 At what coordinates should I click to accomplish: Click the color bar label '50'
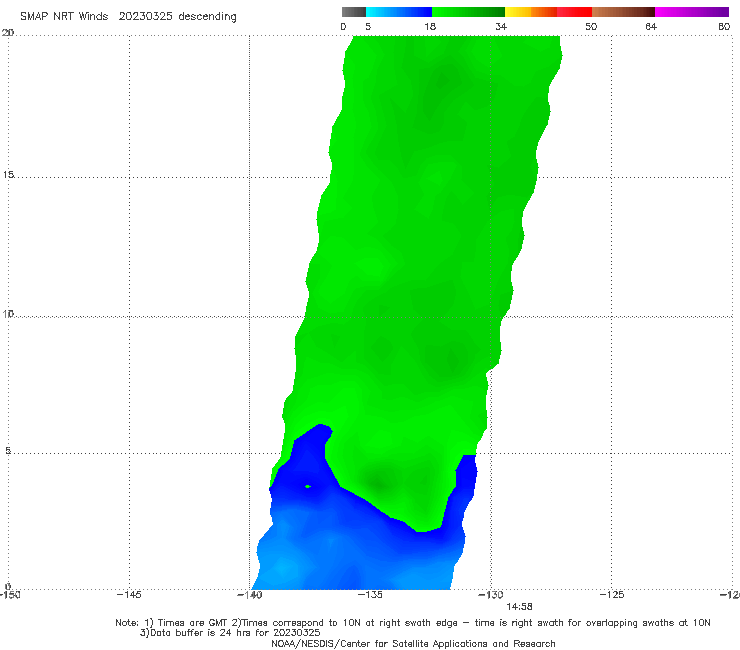(x=591, y=26)
